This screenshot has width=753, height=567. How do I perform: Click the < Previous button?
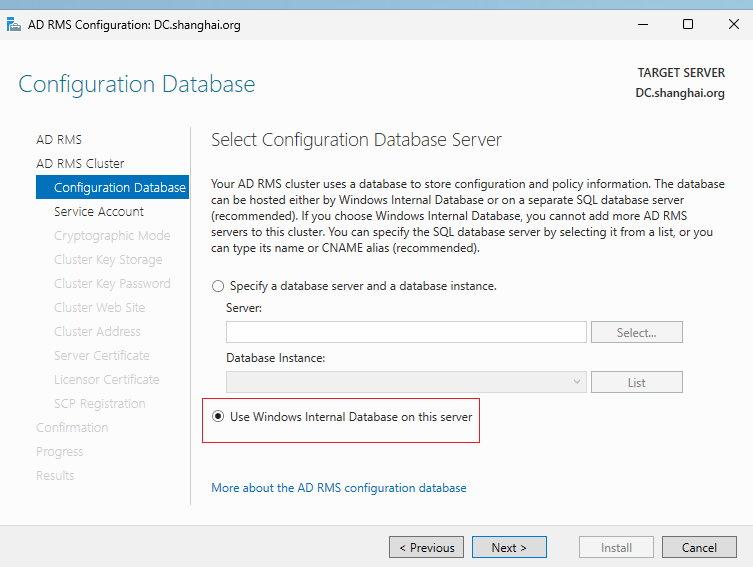click(x=426, y=547)
